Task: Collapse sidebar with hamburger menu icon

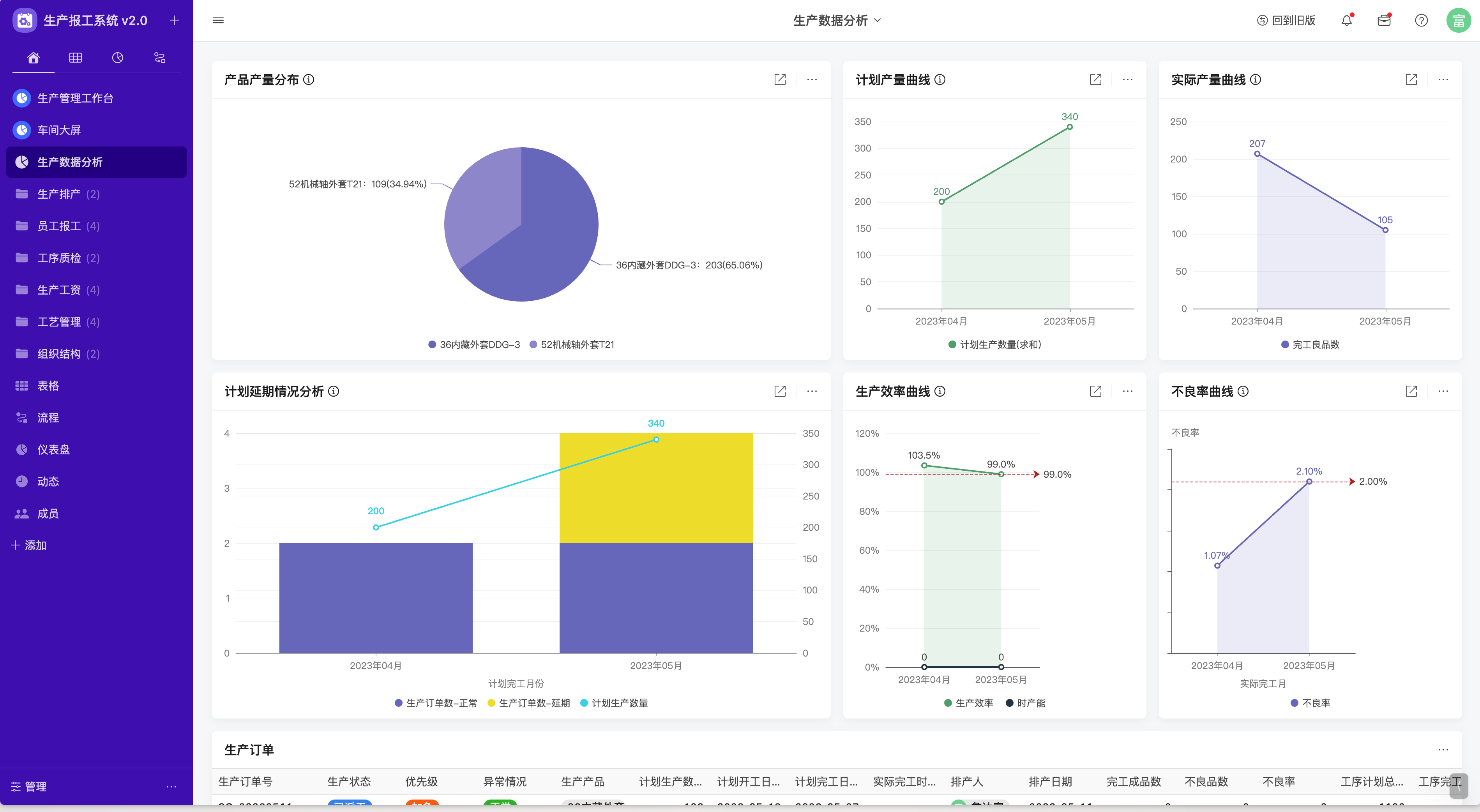Action: [x=218, y=21]
